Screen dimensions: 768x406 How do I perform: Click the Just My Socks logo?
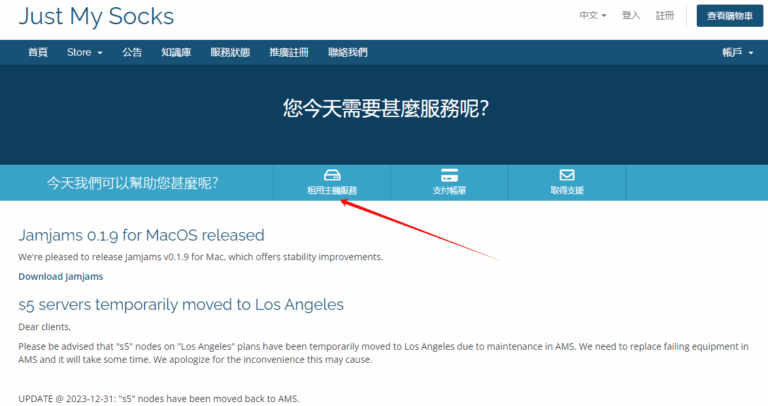96,17
